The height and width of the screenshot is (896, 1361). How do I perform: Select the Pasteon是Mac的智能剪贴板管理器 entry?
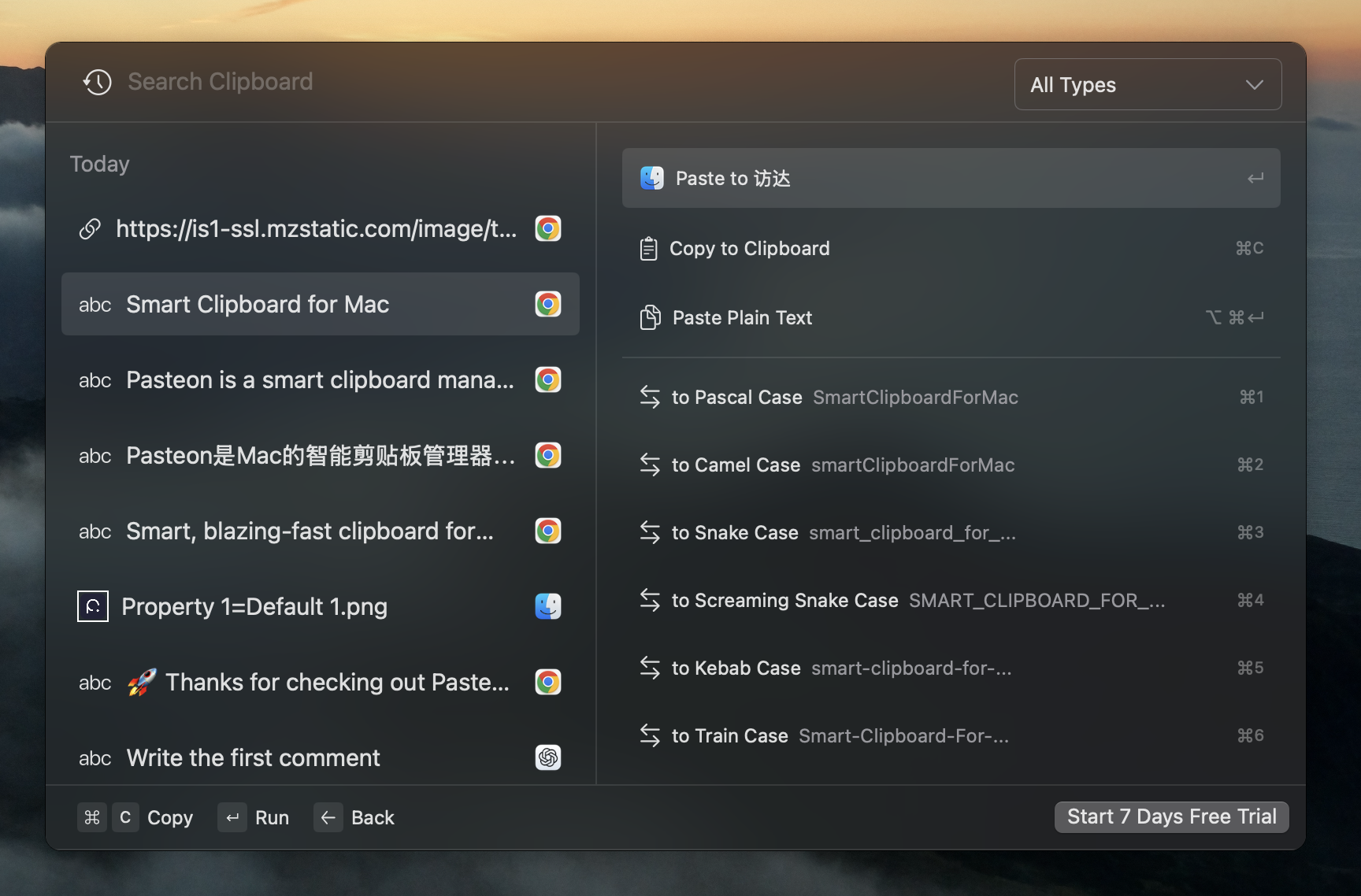pyautogui.click(x=321, y=455)
